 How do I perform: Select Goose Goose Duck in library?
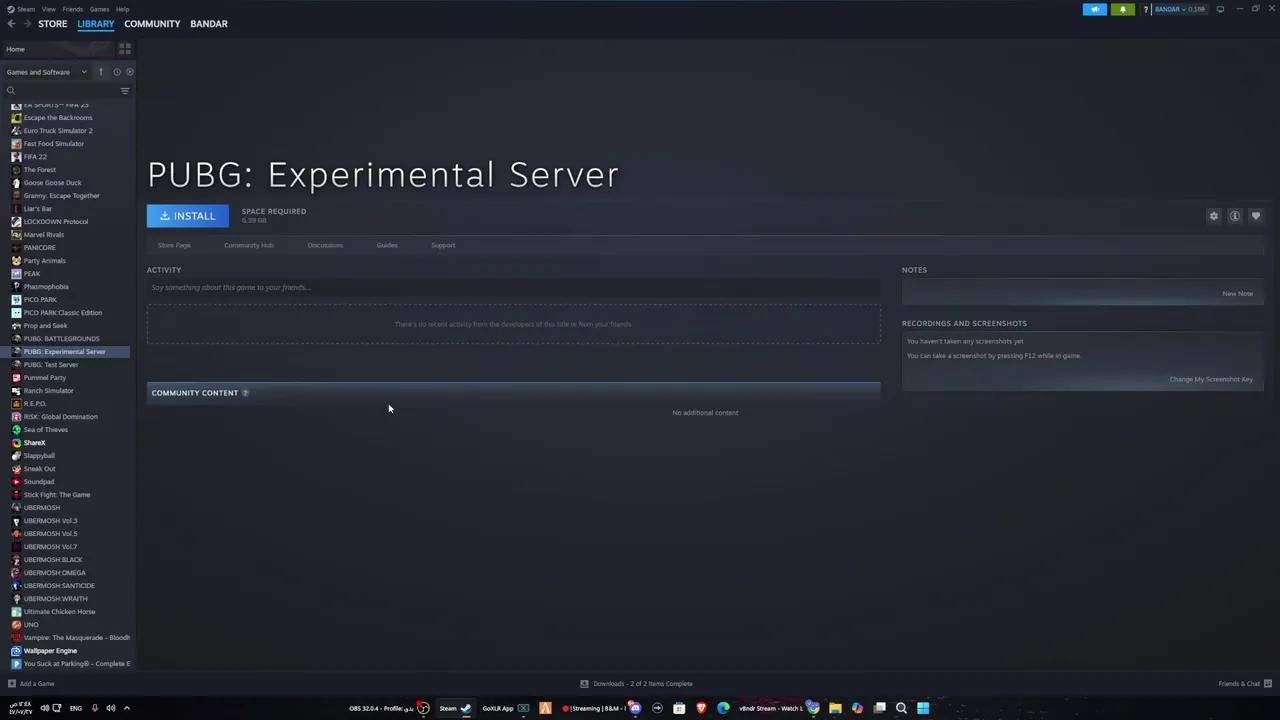point(52,183)
